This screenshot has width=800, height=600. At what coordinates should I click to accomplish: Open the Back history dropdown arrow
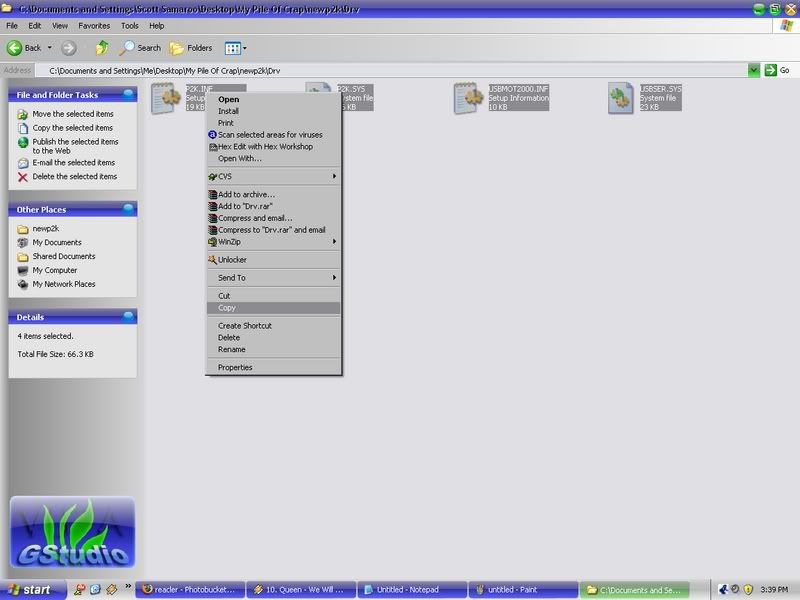pyautogui.click(x=49, y=48)
